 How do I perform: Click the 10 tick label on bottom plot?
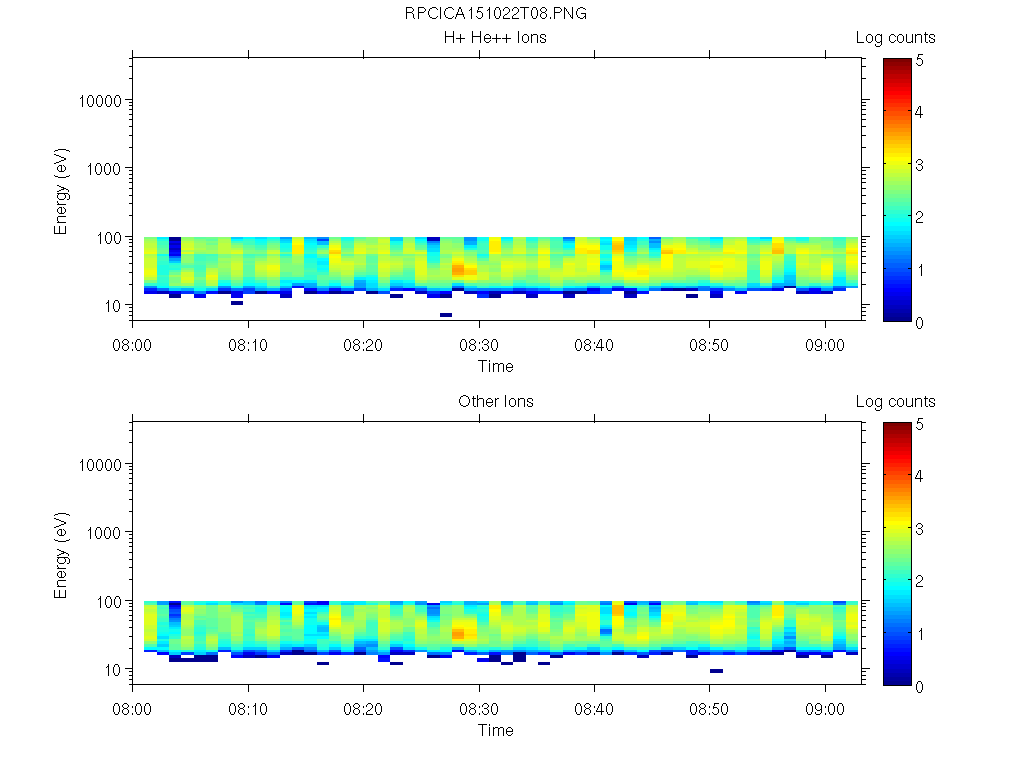[113, 669]
